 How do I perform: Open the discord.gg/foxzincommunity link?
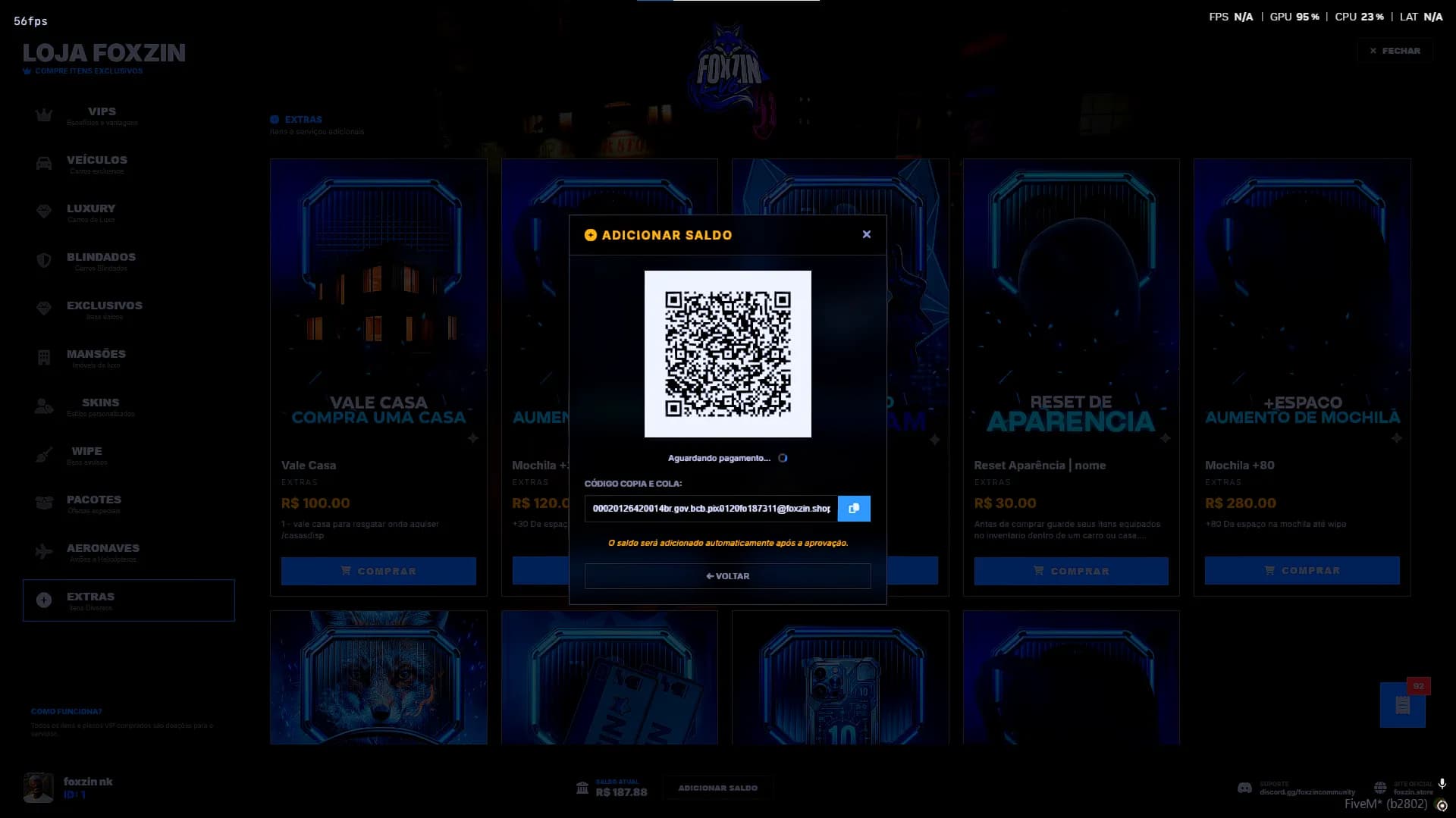(x=1307, y=792)
